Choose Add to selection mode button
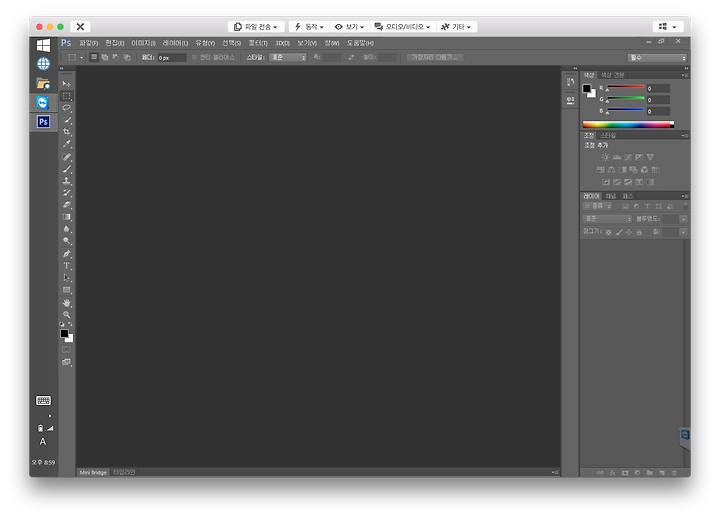 click(105, 57)
